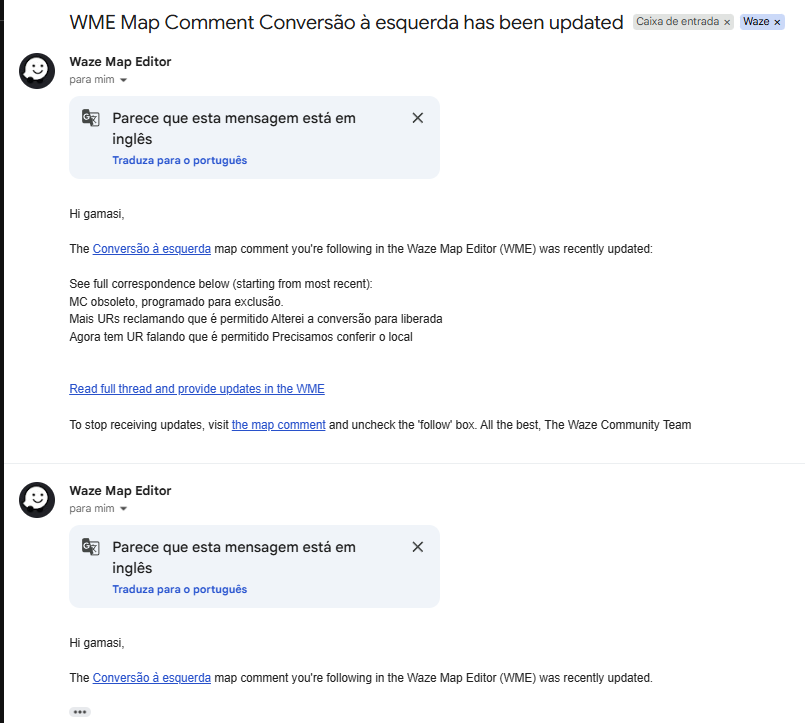The width and height of the screenshot is (805, 723).
Task: Dismiss the translation banner in the first message
Action: (418, 118)
